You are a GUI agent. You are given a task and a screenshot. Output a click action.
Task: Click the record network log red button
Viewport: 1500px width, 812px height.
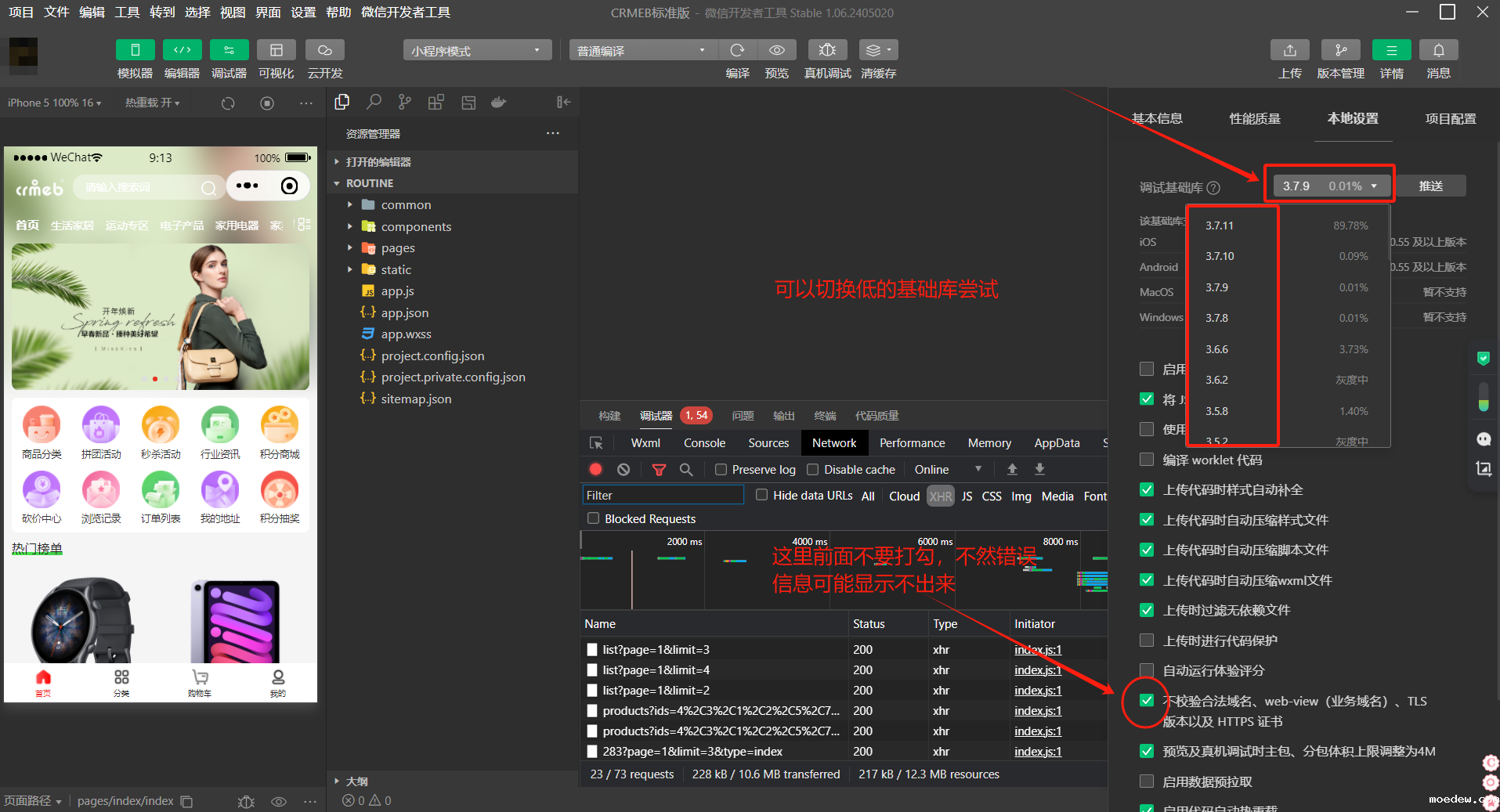click(x=595, y=469)
